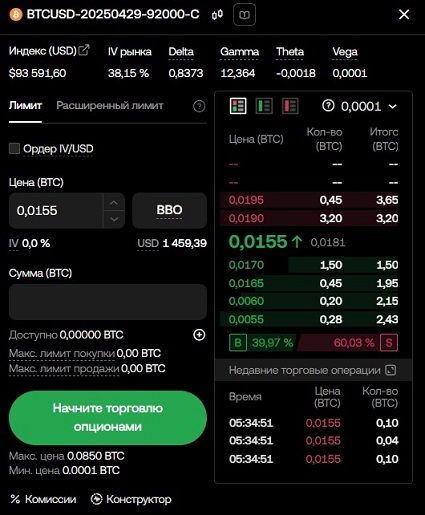Switch to Расширенный лимит tab
The width and height of the screenshot is (425, 515).
click(x=110, y=106)
